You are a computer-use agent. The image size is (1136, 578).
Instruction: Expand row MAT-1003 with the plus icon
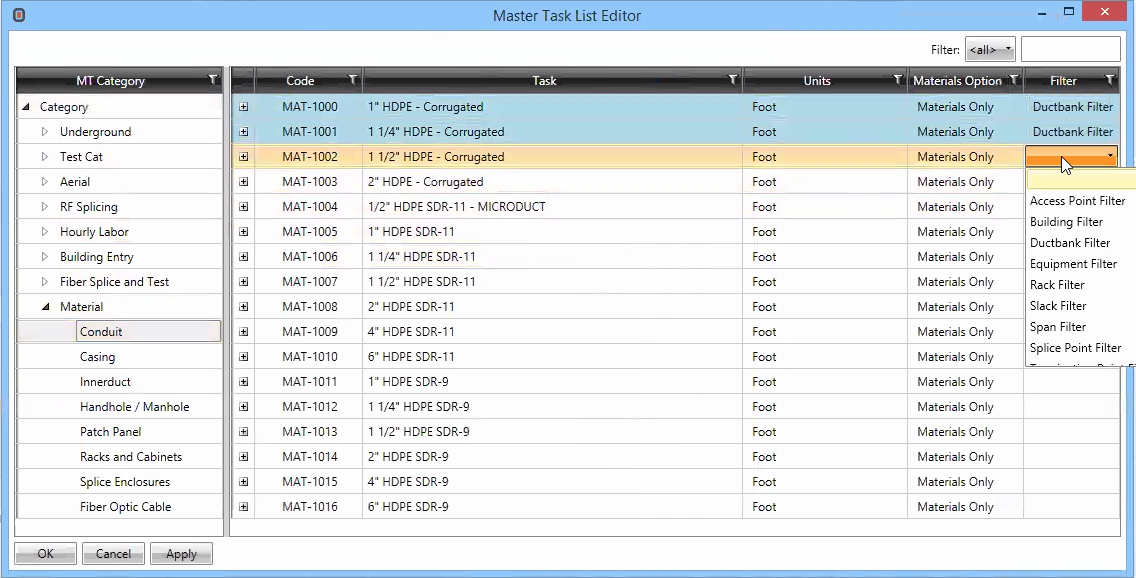243,182
